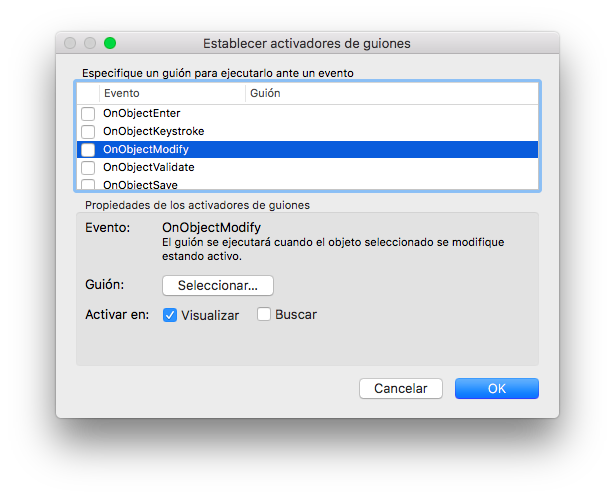This screenshot has height=498, width=615.
Task: Open the Seleccionar... script chooser
Action: pos(218,285)
